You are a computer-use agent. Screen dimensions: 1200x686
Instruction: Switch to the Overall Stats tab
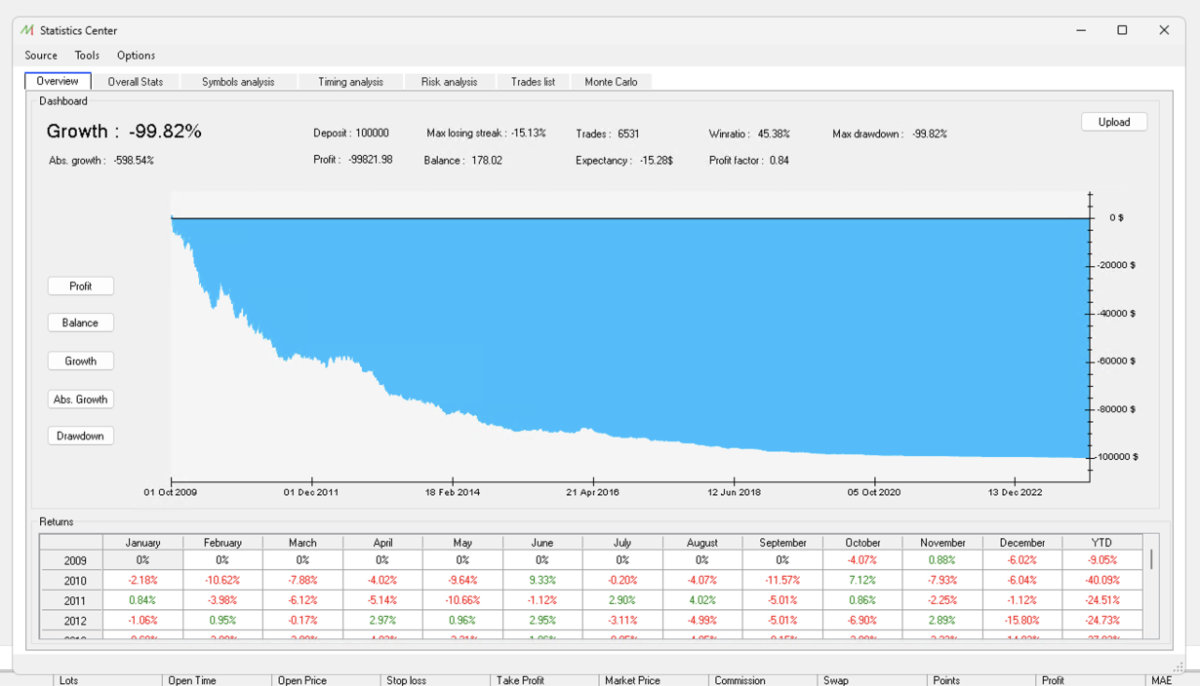coord(135,82)
